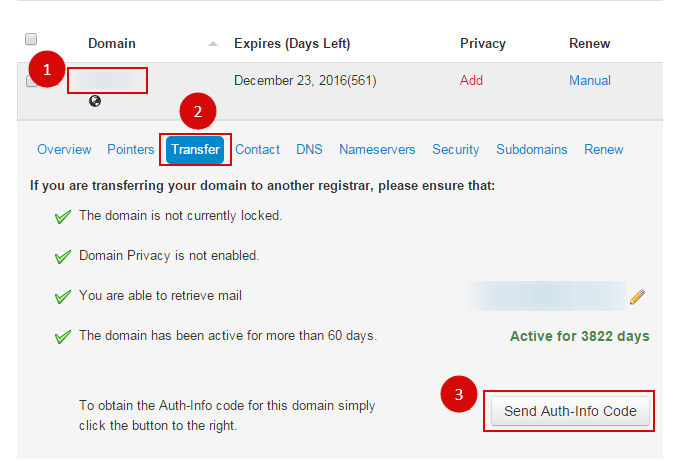The width and height of the screenshot is (687, 461).
Task: Click the red Add privacy link
Action: (x=471, y=81)
